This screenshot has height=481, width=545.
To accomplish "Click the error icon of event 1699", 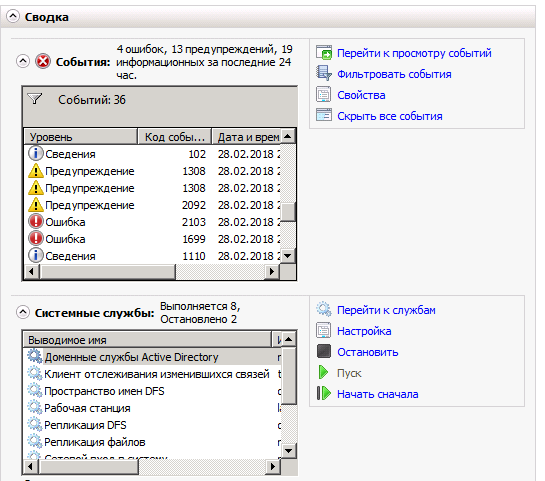I will point(35,239).
